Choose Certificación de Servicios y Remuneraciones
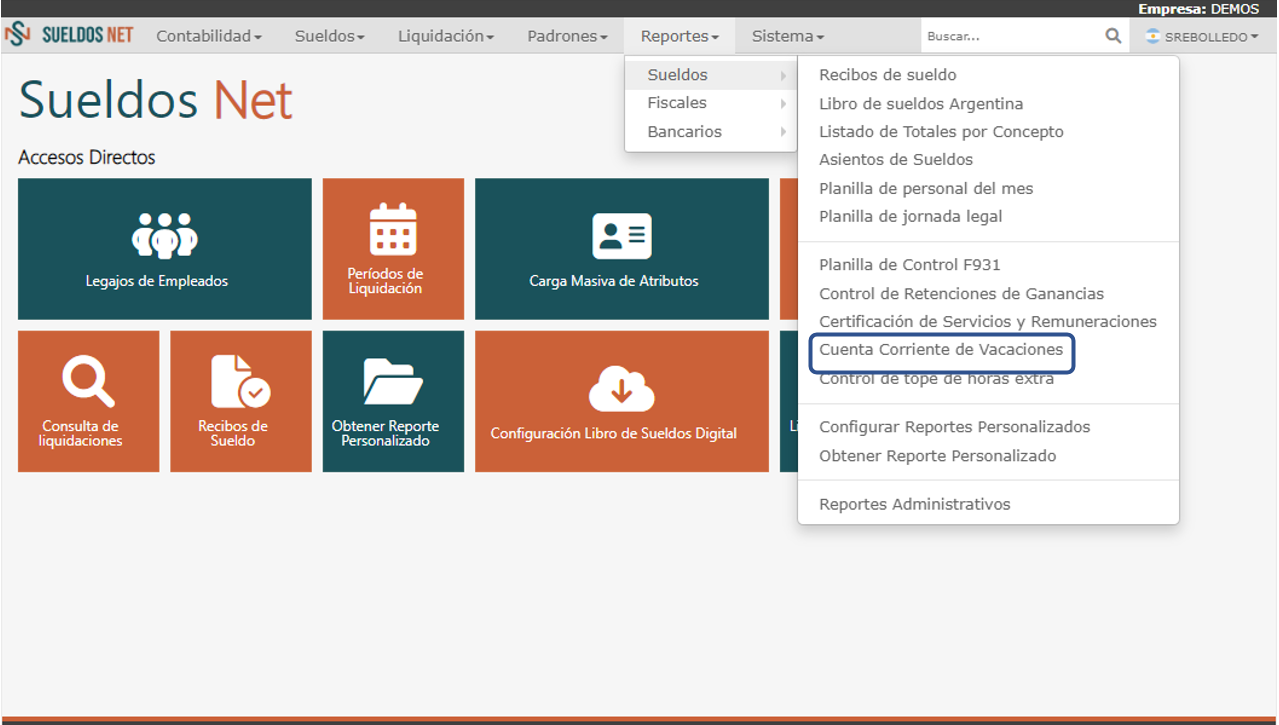Viewport: 1279px width, 725px height. pos(988,322)
